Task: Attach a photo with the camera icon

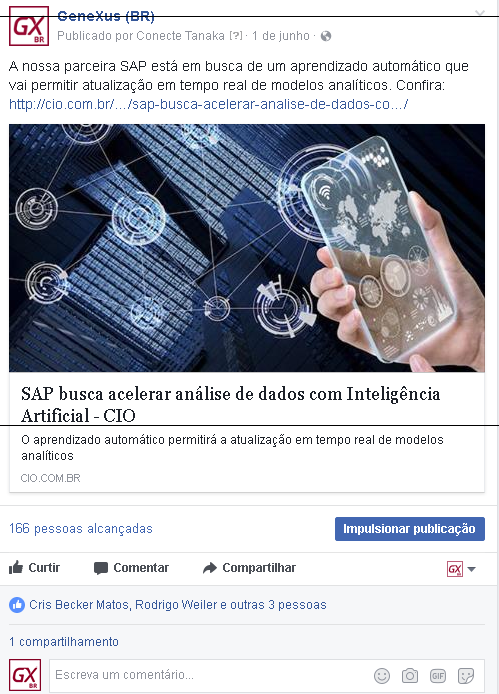Action: [x=410, y=676]
